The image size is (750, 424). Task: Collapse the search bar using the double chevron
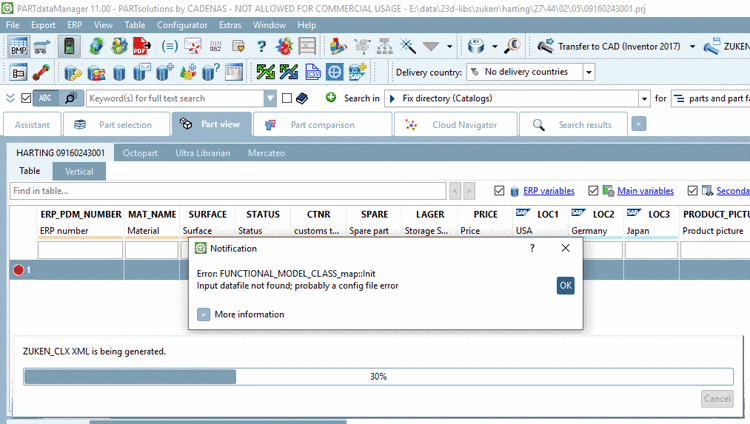tap(11, 98)
